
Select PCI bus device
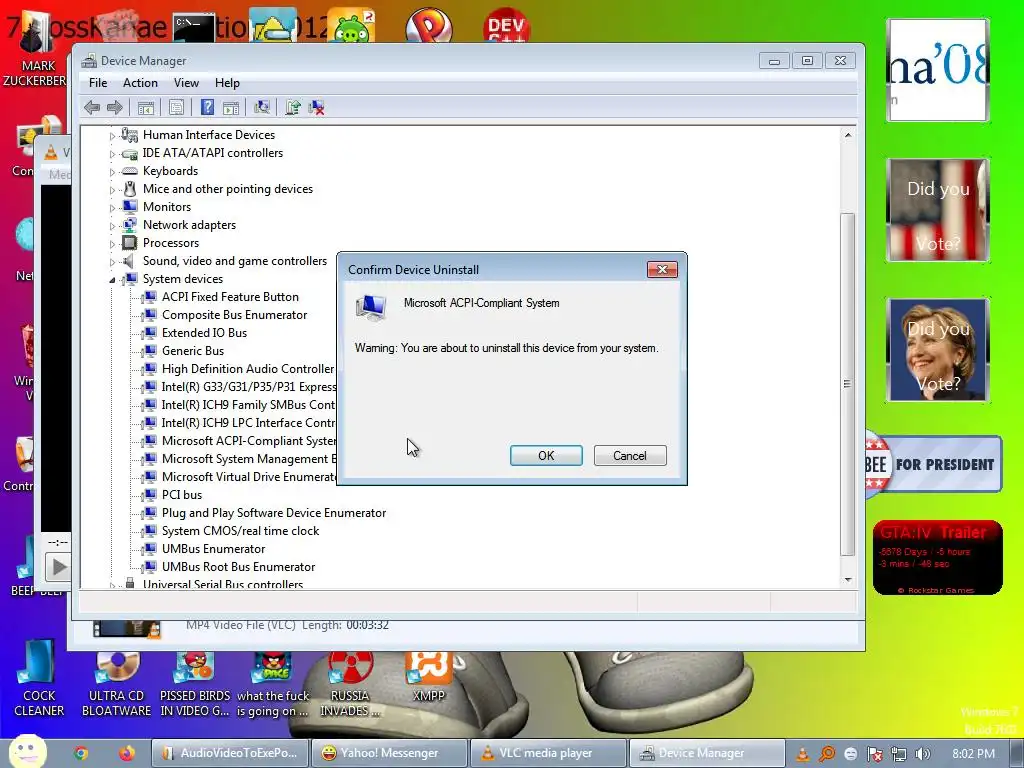tap(182, 495)
